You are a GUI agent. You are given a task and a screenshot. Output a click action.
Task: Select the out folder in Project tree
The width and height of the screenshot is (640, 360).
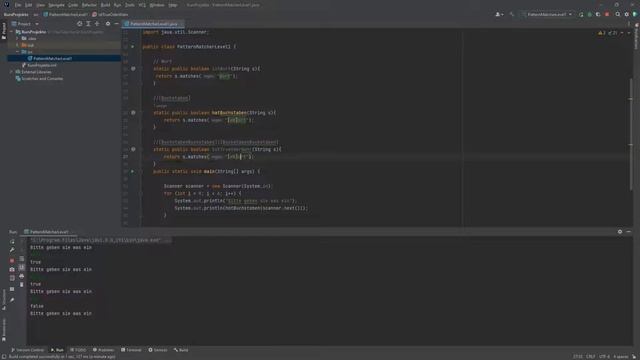(x=31, y=45)
